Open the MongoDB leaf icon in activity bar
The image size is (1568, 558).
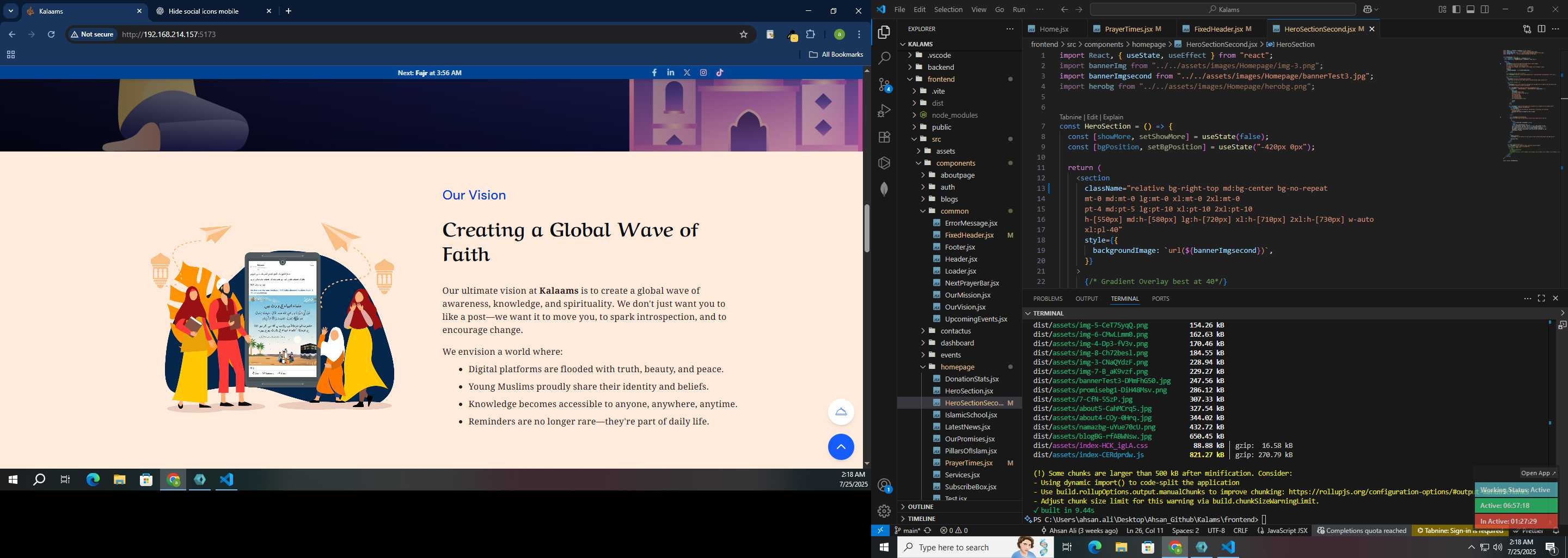[x=884, y=190]
